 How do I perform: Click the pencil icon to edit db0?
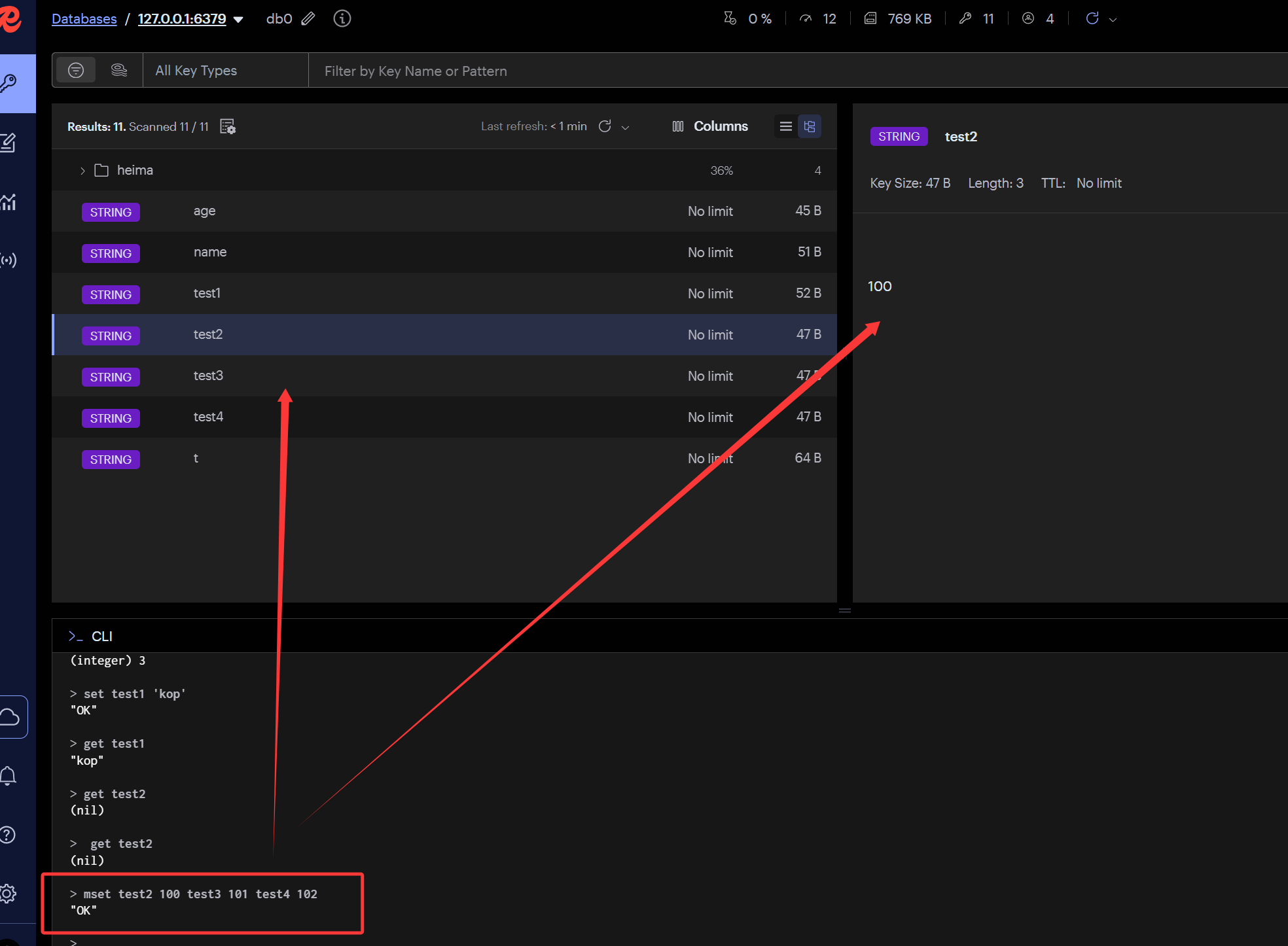pos(308,19)
